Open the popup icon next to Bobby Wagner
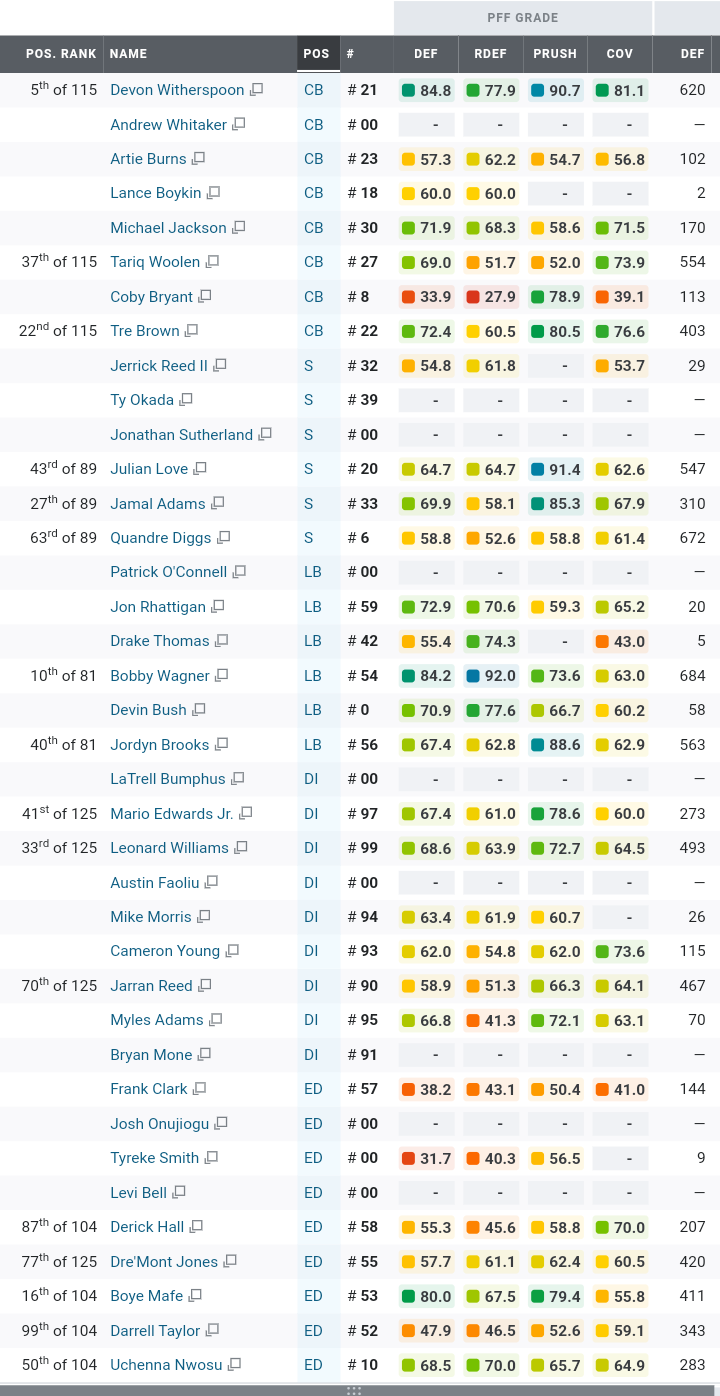 pos(222,676)
